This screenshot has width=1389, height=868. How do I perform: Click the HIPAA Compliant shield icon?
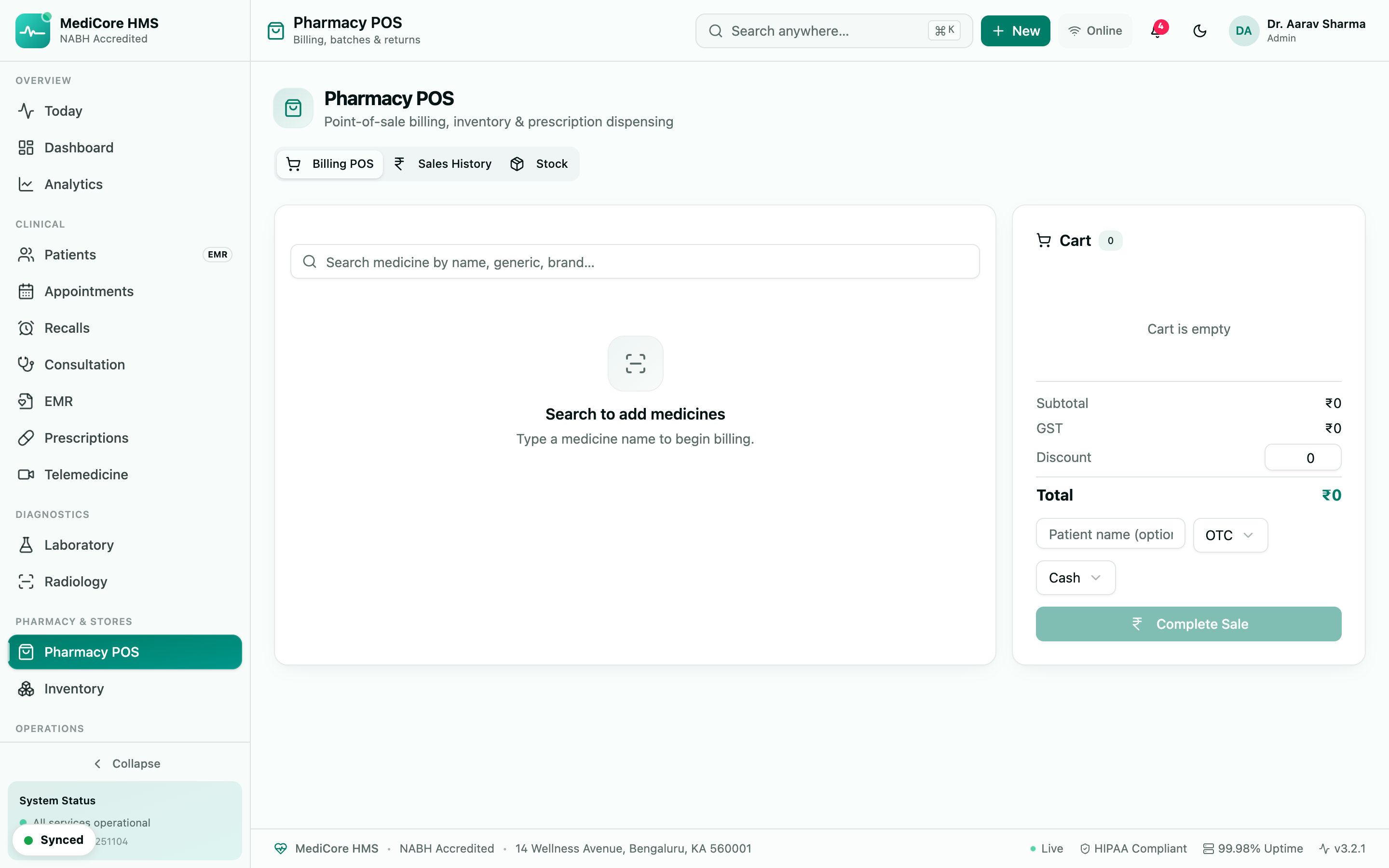[1085, 849]
